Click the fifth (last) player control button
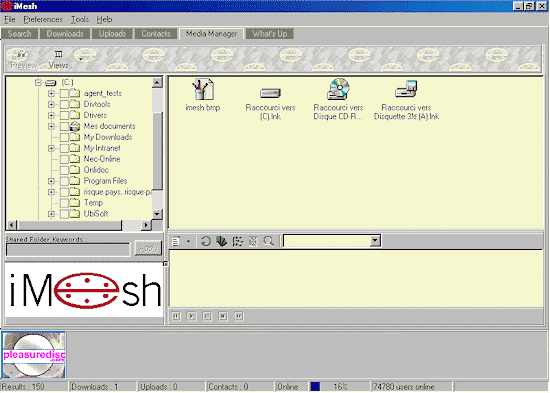The height and width of the screenshot is (393, 550). tap(239, 317)
